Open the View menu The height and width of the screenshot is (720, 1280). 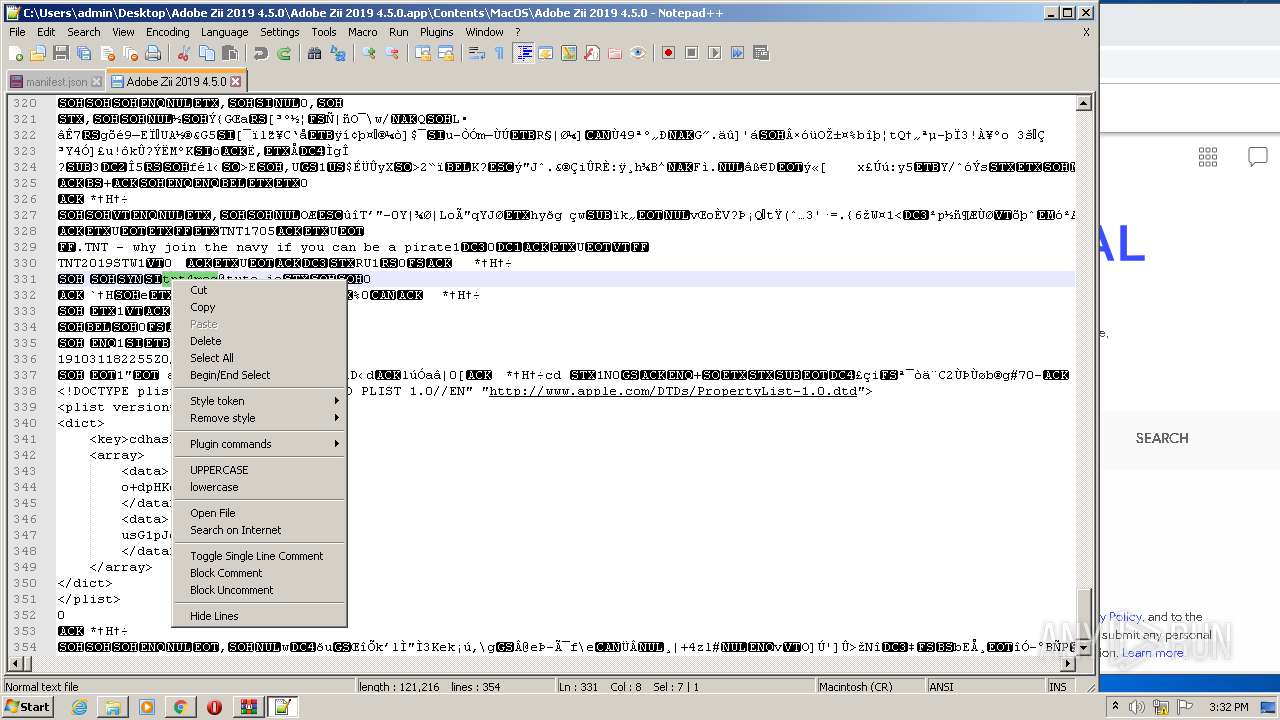tap(123, 32)
